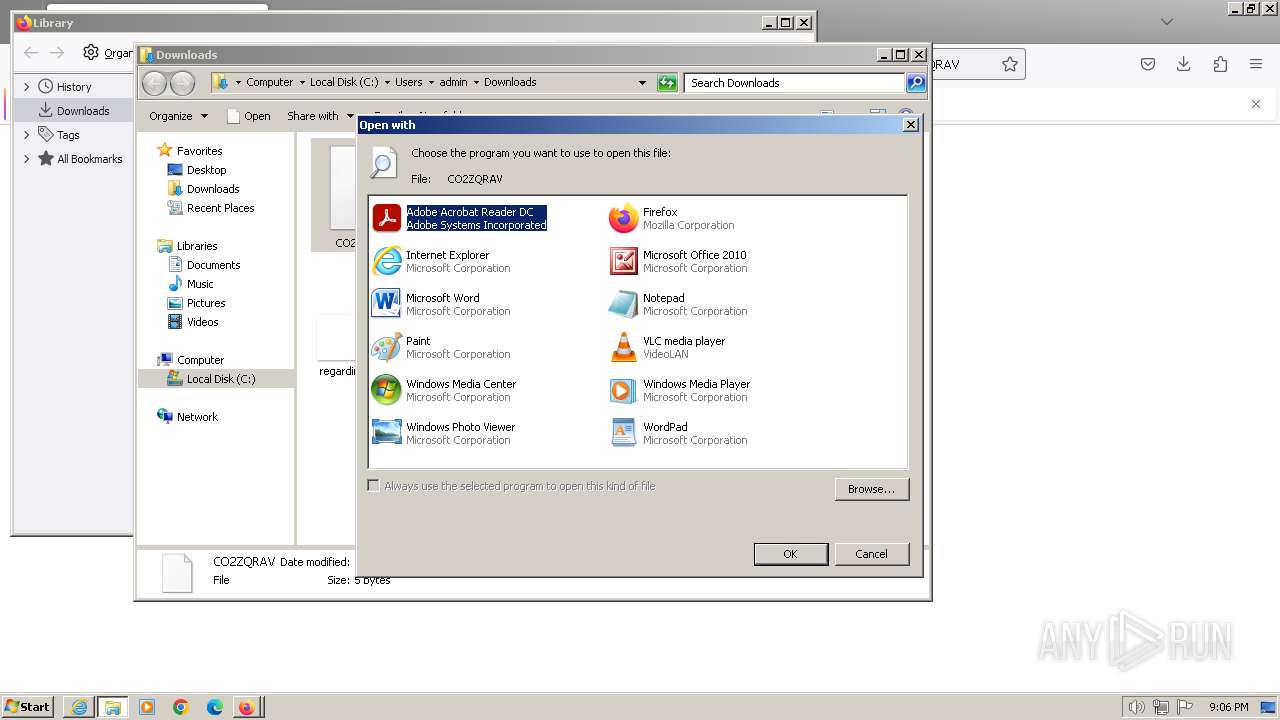Image resolution: width=1280 pixels, height=720 pixels.
Task: Pick Internet Explorer icon in Open with
Action: click(386, 261)
